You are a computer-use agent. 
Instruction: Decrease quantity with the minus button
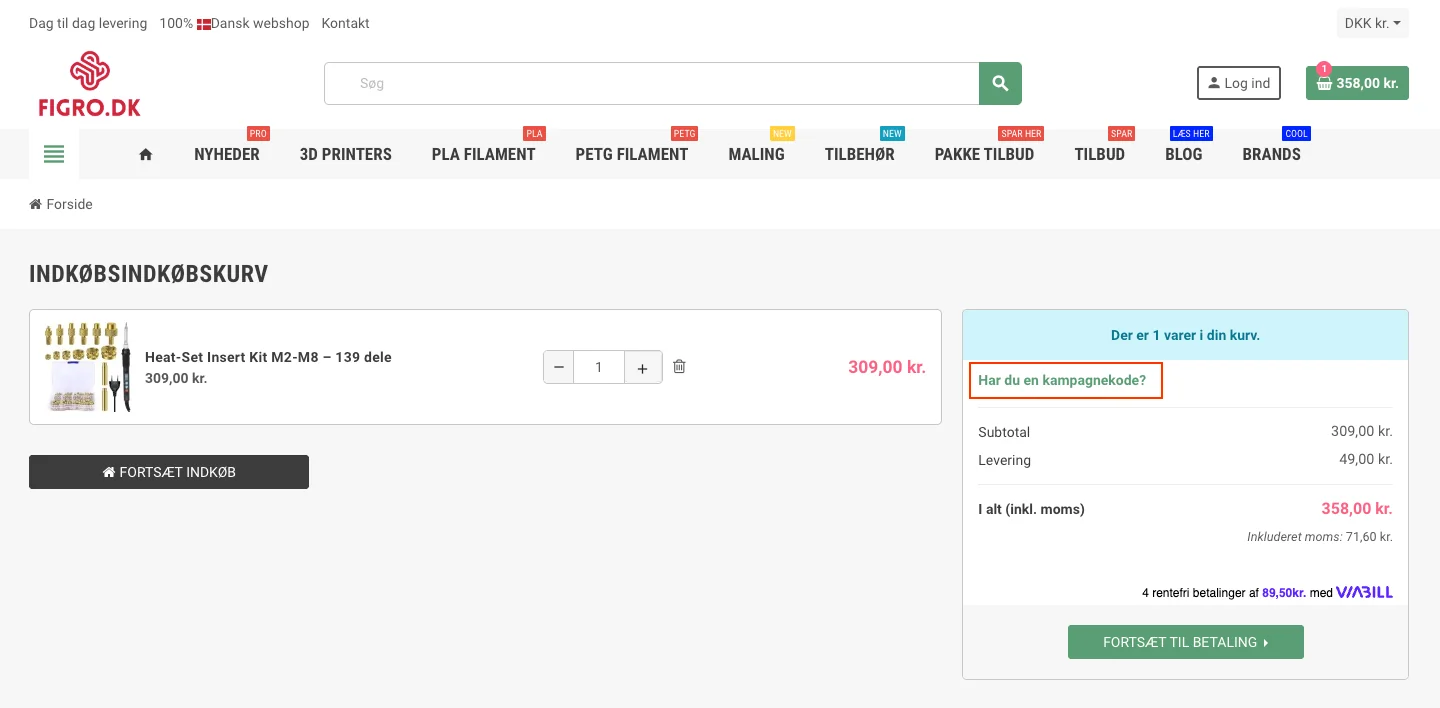[559, 367]
